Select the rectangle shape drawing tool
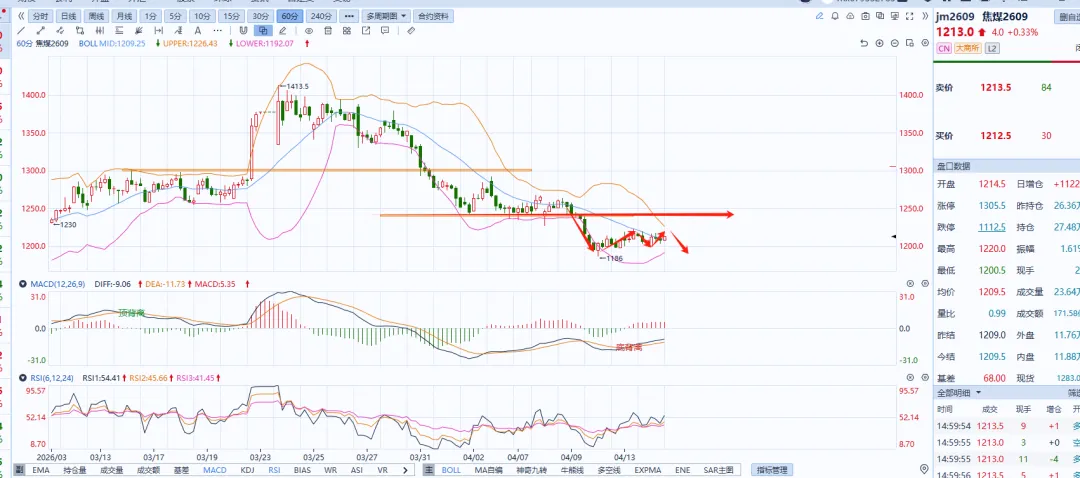This screenshot has width=1080, height=478. tap(80, 30)
